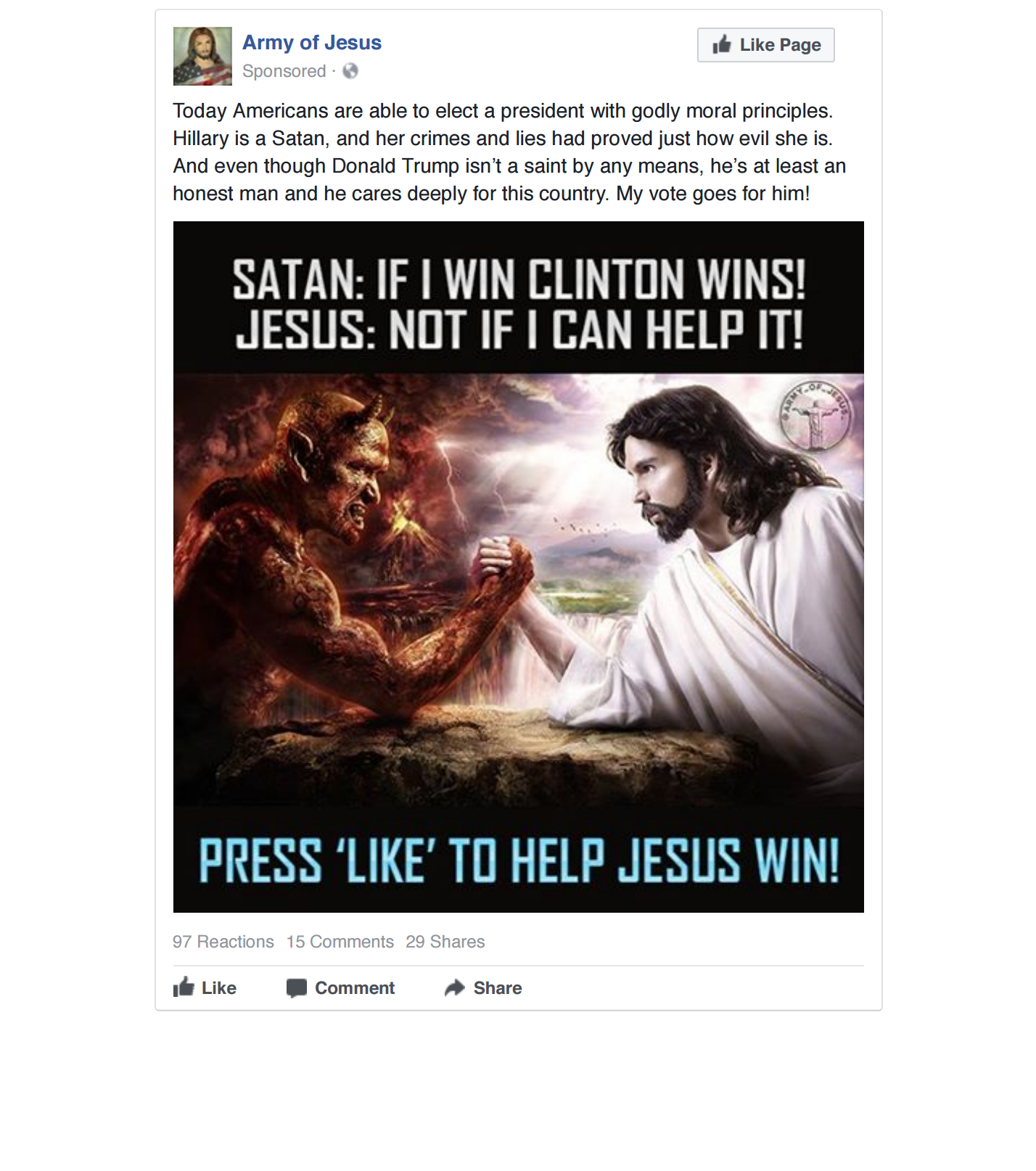This screenshot has height=1171, width=1036.
Task: Click the thumbs-up icon in Like Page
Action: coord(722,44)
